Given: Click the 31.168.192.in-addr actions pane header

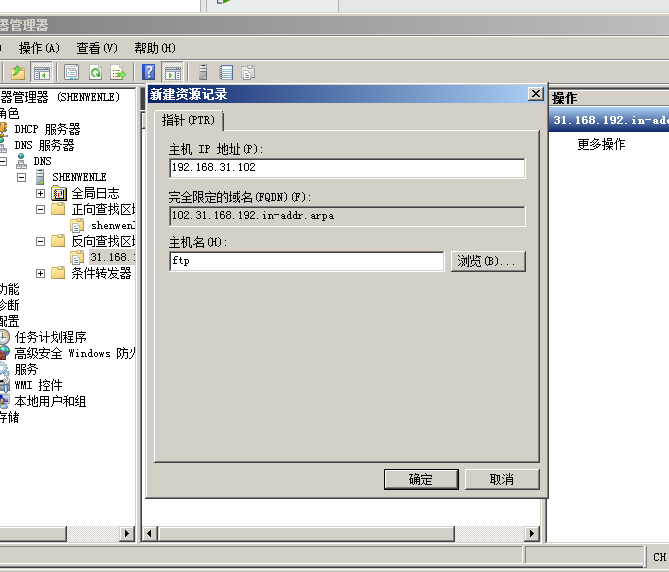Looking at the screenshot, I should pyautogui.click(x=609, y=120).
